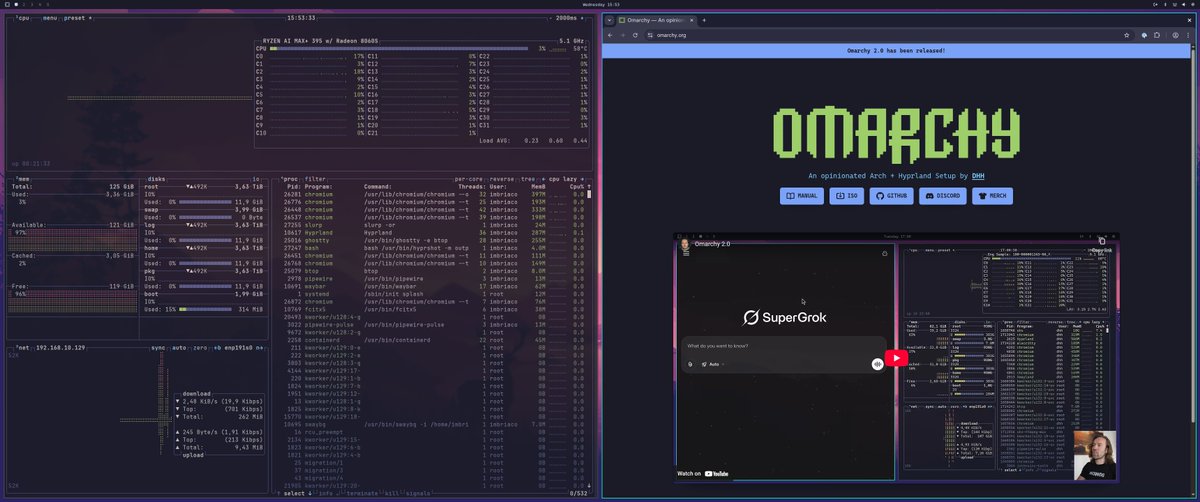Image resolution: width=1200 pixels, height=502 pixels.
Task: Select the fcitx5 process row
Action: coord(431,309)
